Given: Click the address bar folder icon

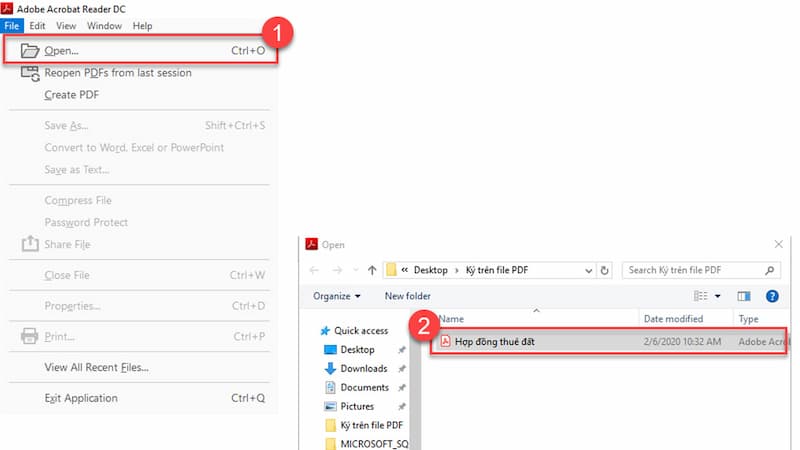Looking at the screenshot, I should 391,270.
